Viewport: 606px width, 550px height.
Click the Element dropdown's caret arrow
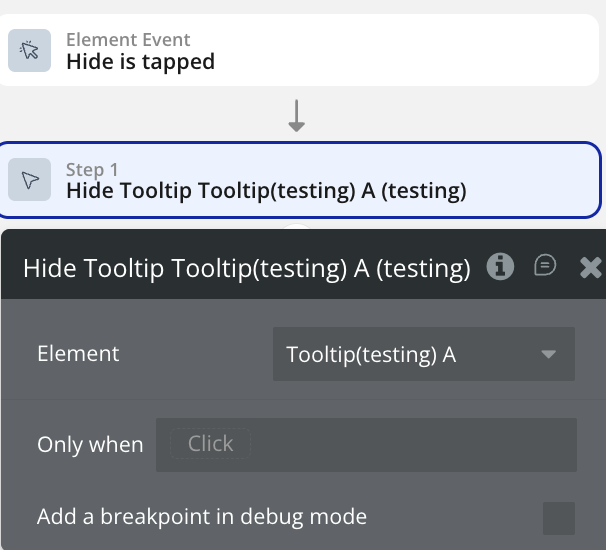tap(548, 354)
